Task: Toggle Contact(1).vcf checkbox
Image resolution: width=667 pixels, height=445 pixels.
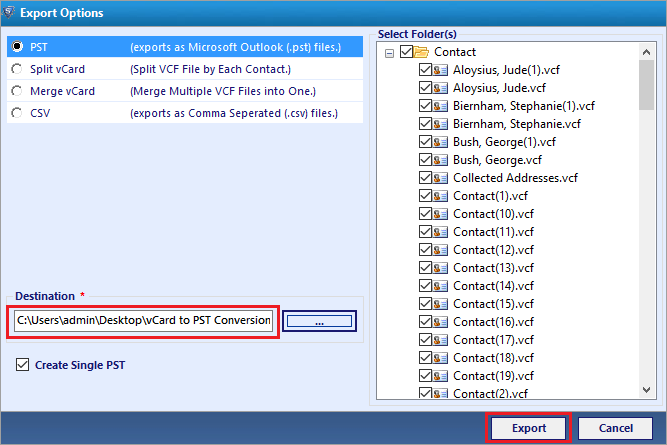Action: 425,196
